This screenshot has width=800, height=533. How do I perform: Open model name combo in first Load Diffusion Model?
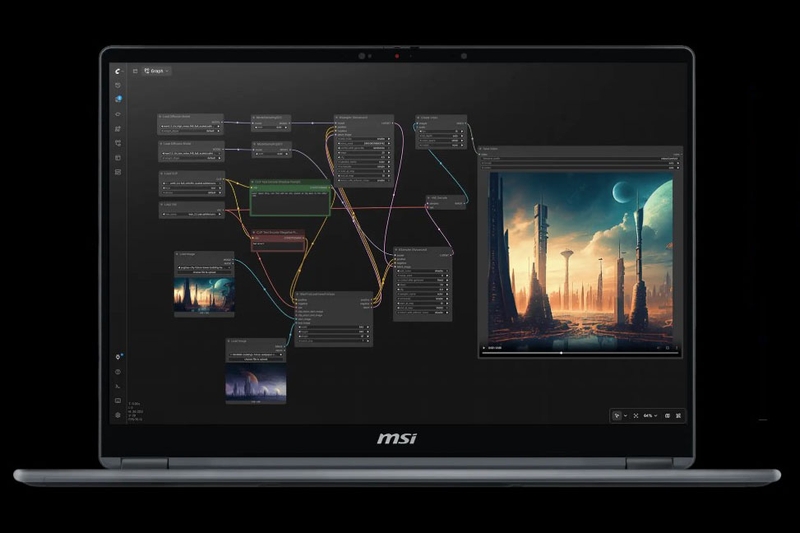click(x=191, y=126)
